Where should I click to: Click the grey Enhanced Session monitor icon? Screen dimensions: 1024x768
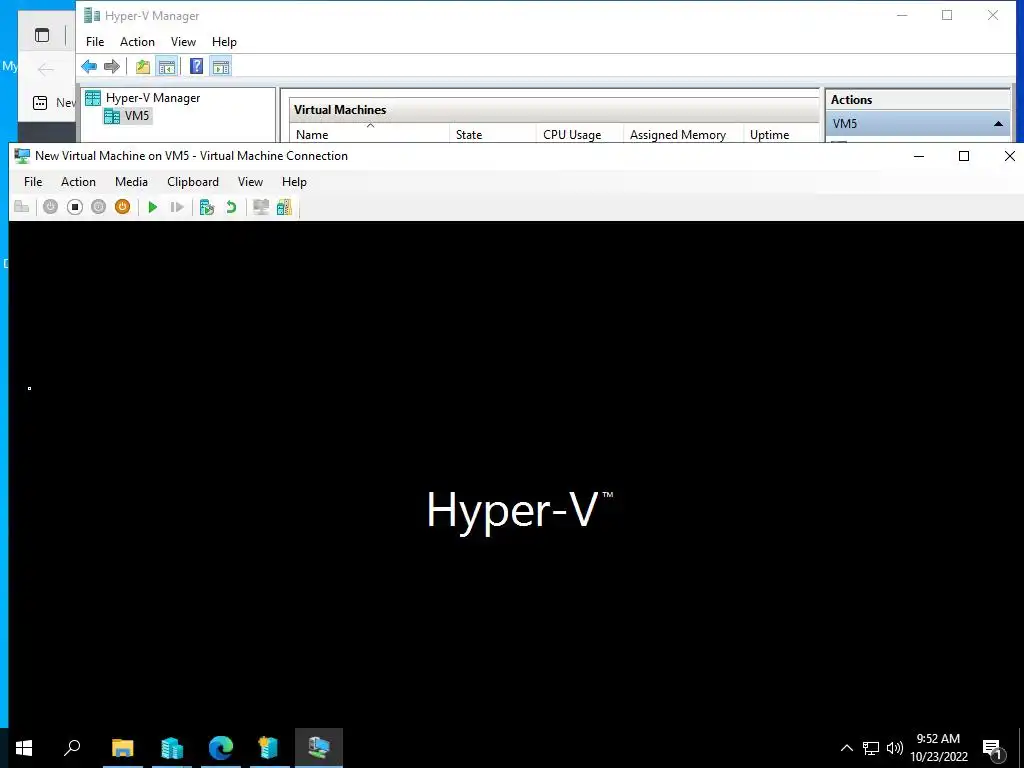tap(261, 207)
